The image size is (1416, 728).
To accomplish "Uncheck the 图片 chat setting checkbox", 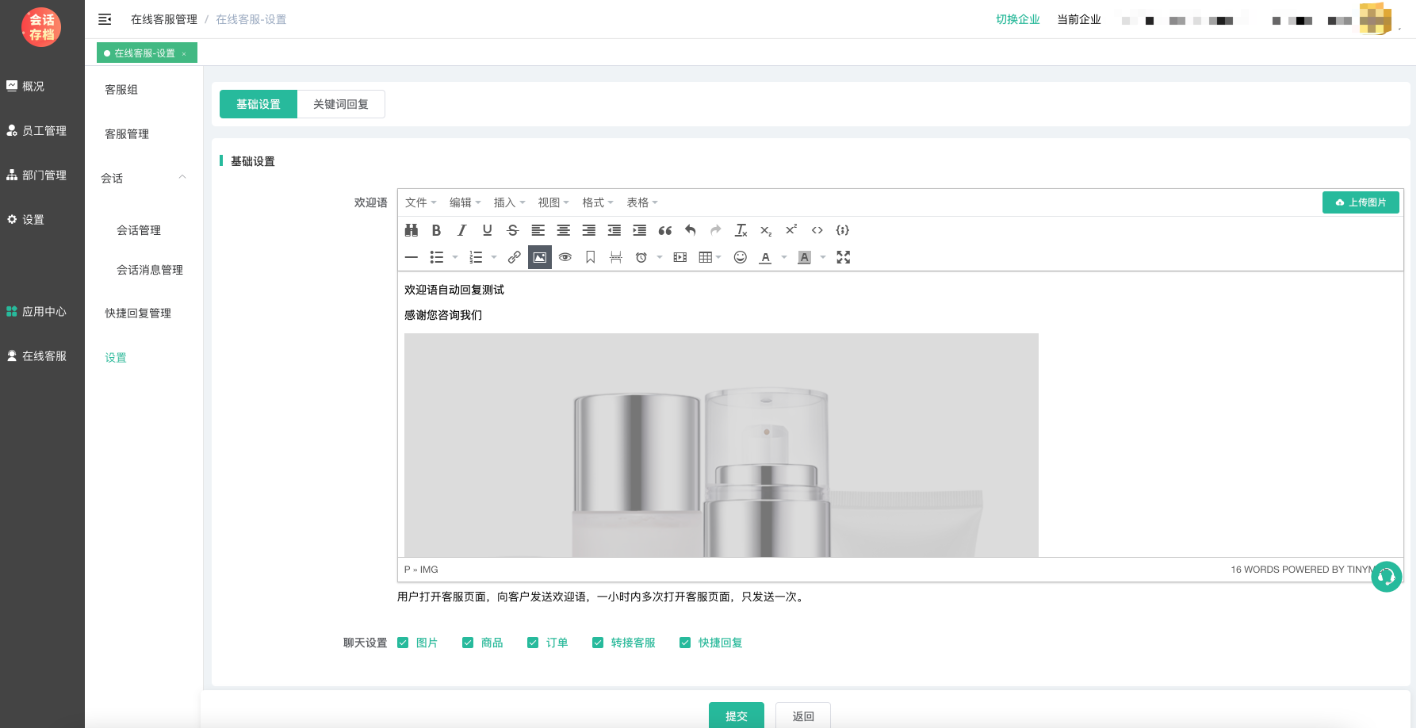I will coord(403,643).
